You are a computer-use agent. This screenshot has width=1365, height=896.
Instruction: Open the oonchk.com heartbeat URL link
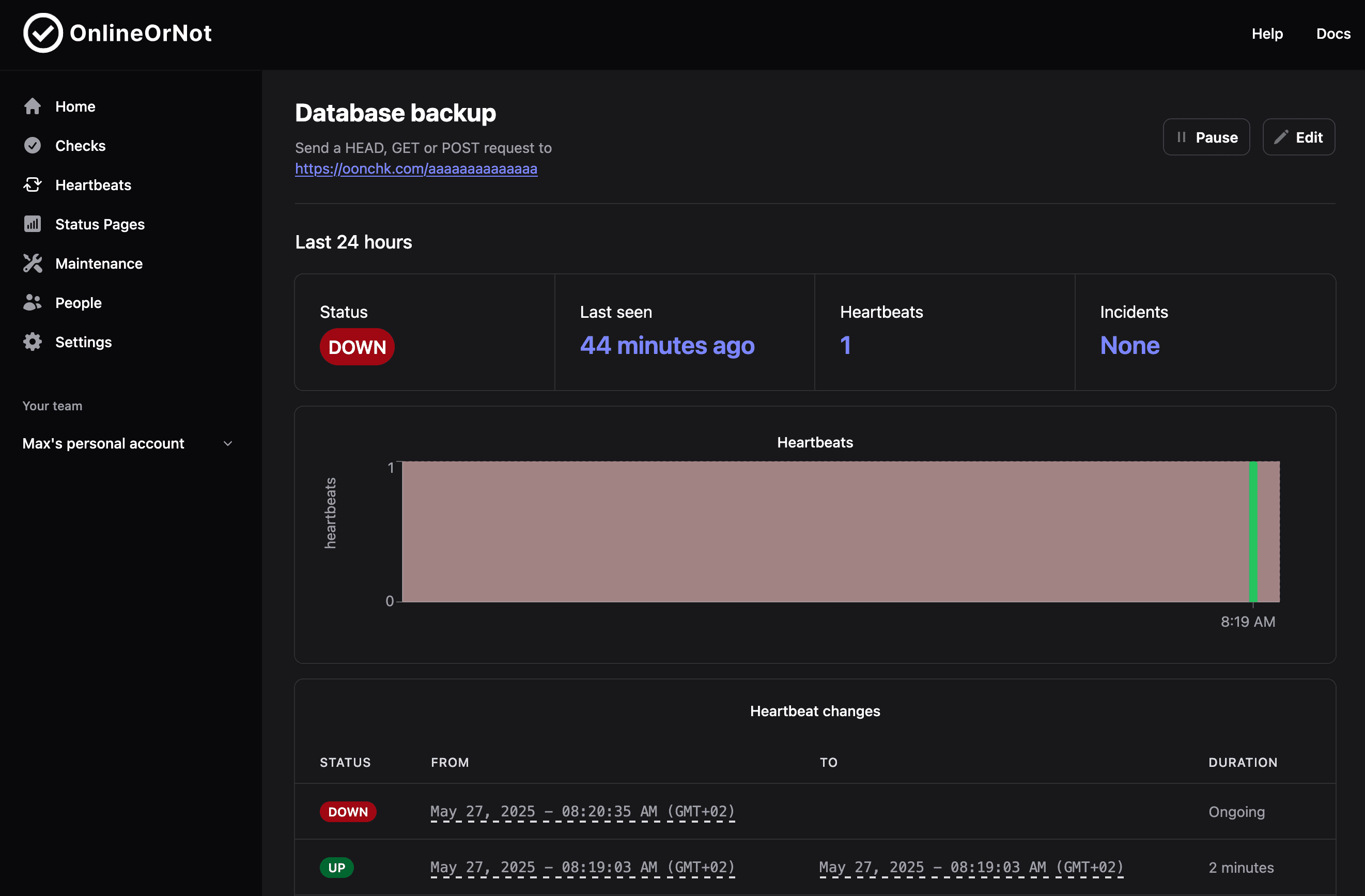click(416, 168)
